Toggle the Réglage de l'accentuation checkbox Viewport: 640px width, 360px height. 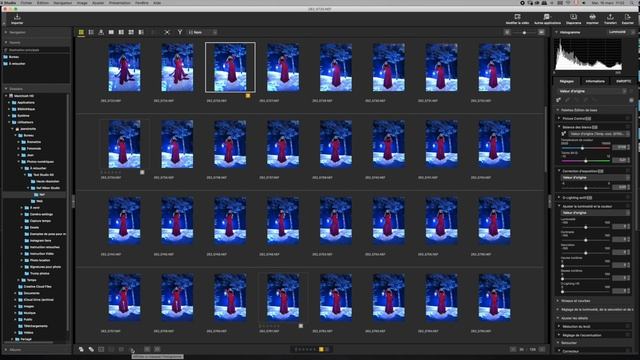(x=628, y=335)
